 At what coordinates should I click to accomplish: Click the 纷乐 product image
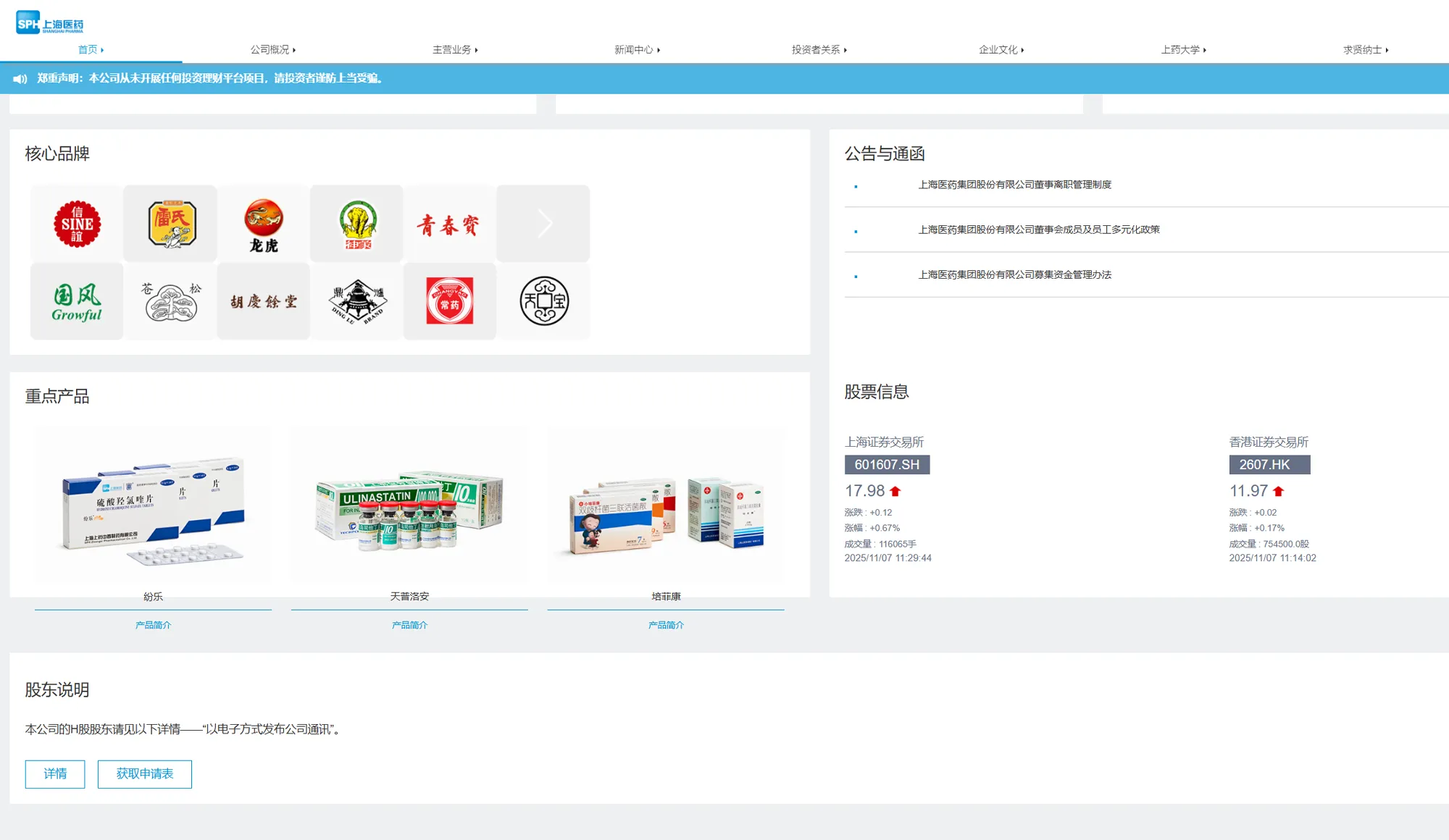tap(153, 505)
